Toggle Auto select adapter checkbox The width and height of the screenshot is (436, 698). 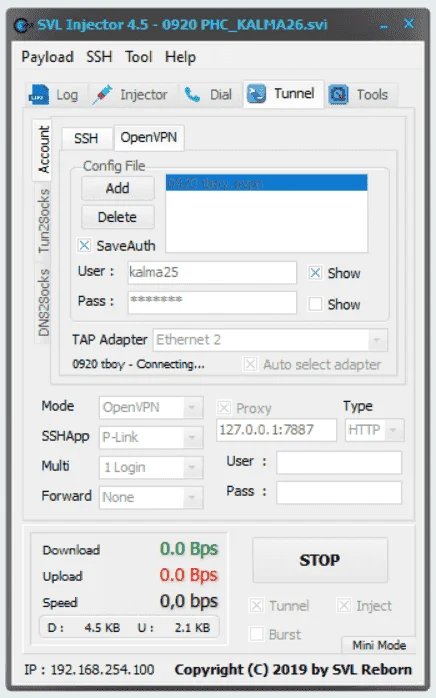pyautogui.click(x=250, y=364)
